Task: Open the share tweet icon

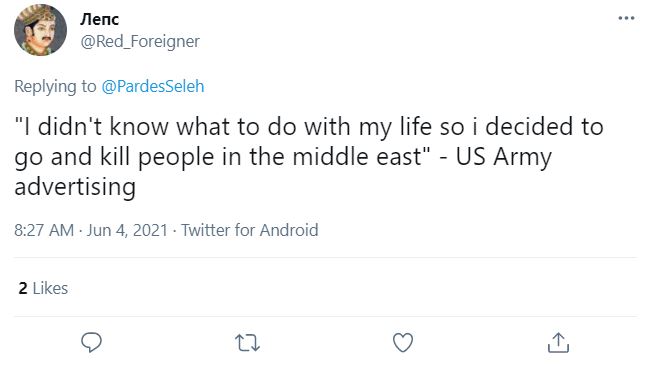Action: [x=558, y=342]
